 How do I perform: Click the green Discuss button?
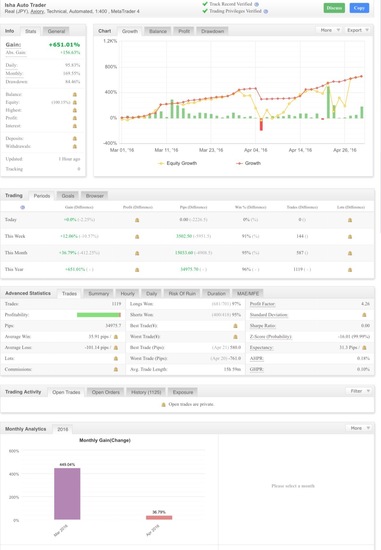(334, 8)
